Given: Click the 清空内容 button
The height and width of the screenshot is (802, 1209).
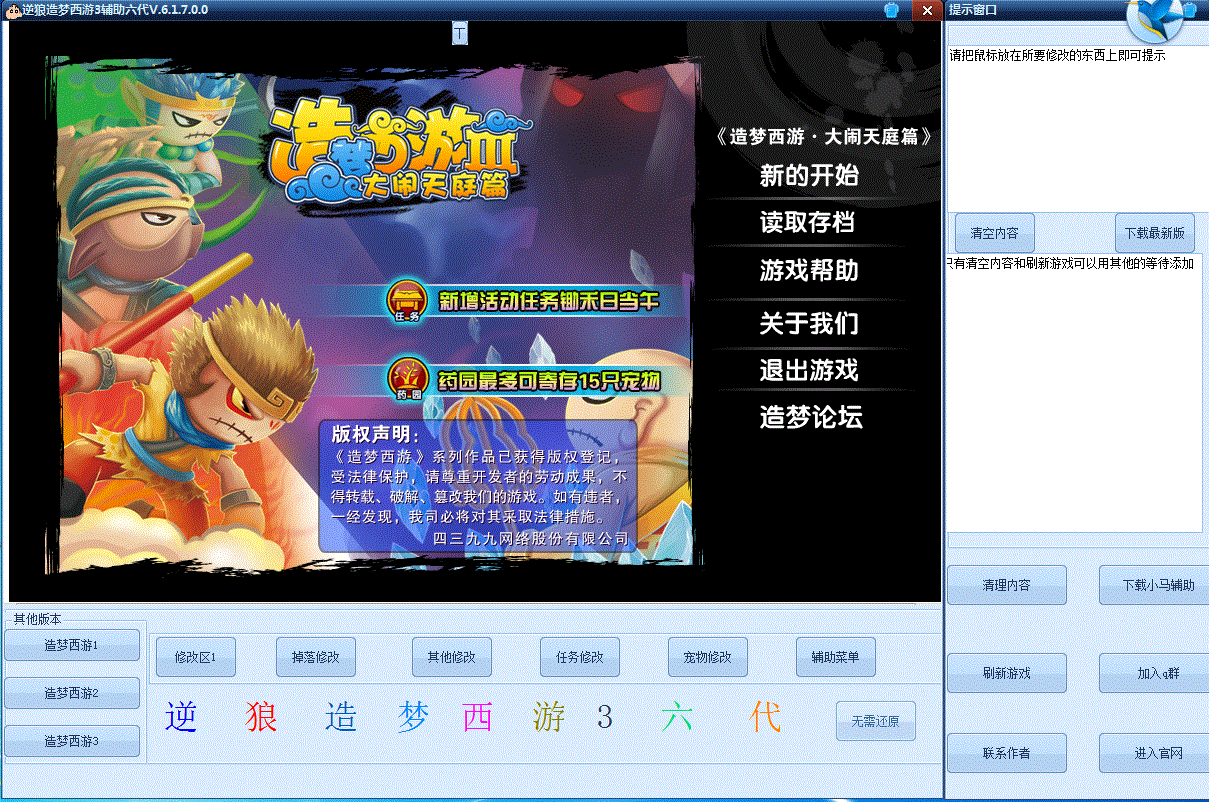Looking at the screenshot, I should click(x=994, y=233).
